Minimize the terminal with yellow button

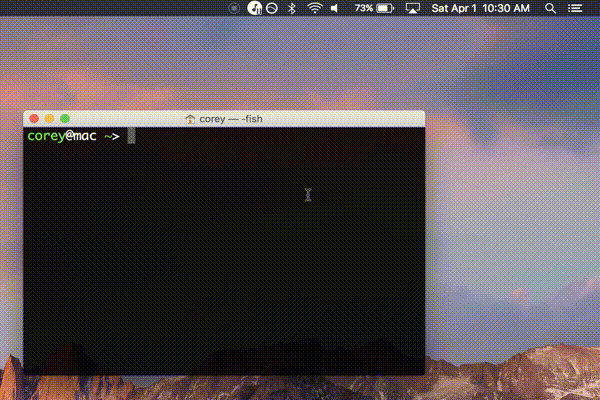pos(49,119)
